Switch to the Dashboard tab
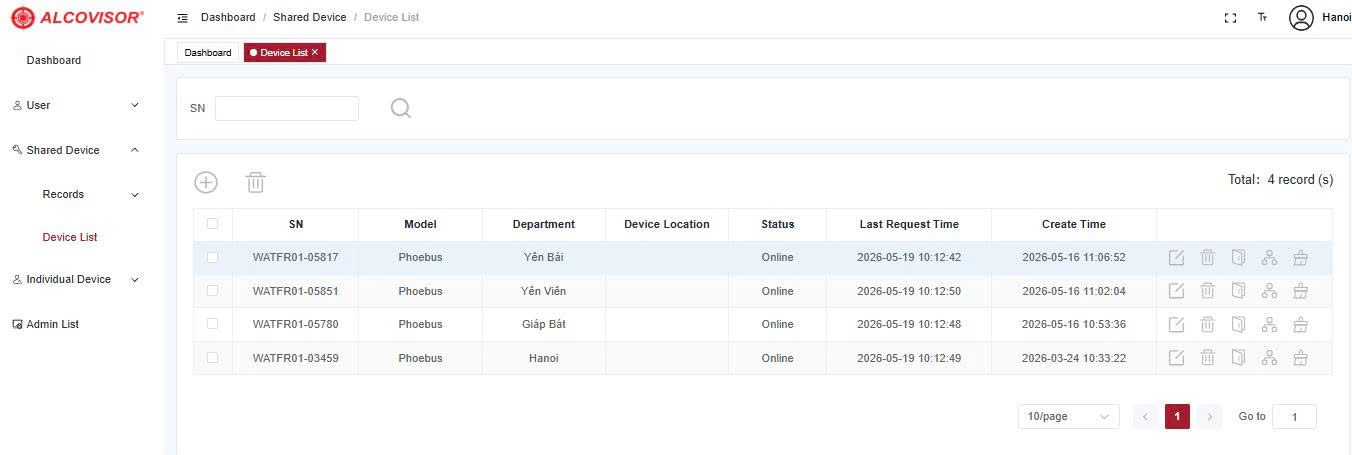Image resolution: width=1352 pixels, height=455 pixels. pyautogui.click(x=208, y=52)
